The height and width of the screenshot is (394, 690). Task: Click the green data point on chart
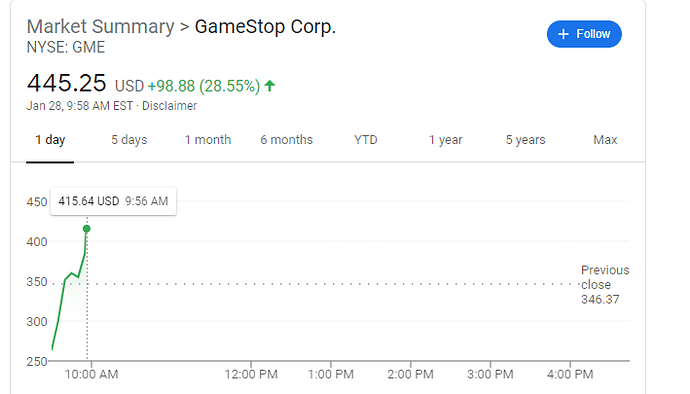[87, 228]
